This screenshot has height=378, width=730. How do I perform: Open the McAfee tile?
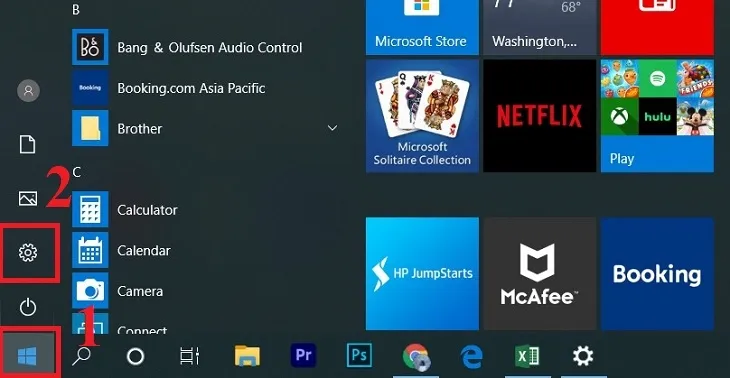pos(540,274)
